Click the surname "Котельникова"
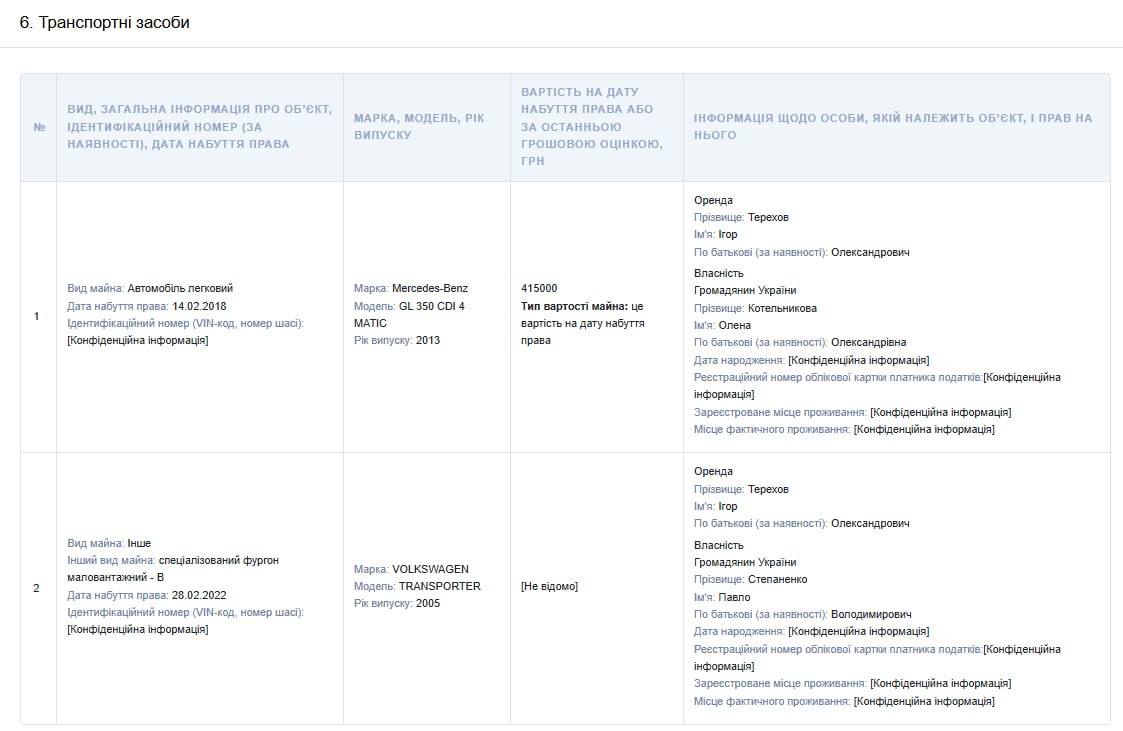 [782, 308]
